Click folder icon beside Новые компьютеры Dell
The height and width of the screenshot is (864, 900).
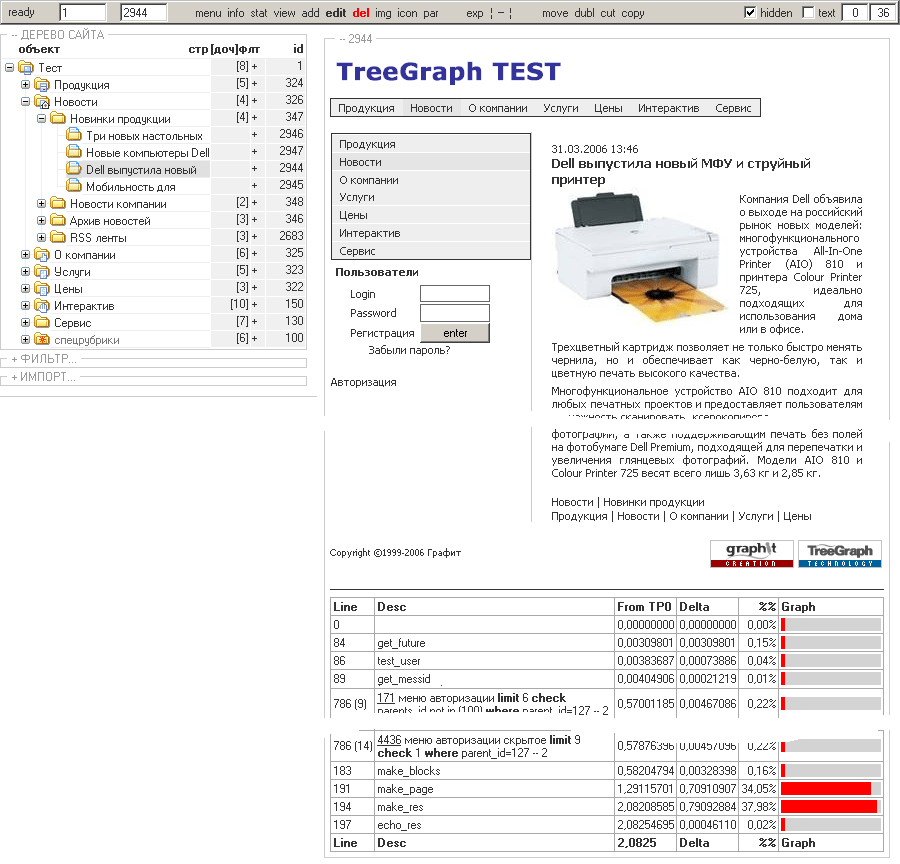tap(74, 152)
